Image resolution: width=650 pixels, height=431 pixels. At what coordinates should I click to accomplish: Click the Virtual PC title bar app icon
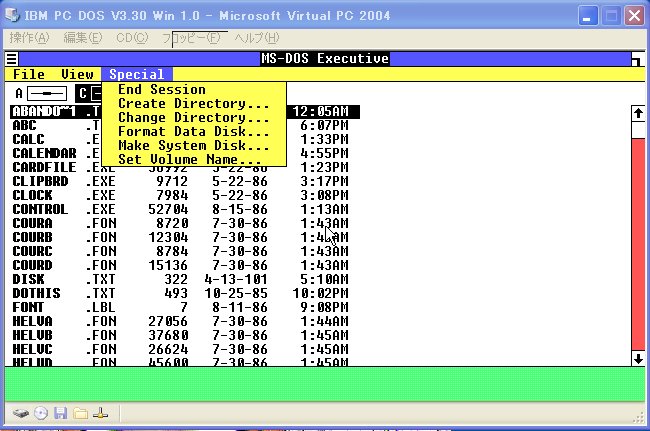[12, 15]
